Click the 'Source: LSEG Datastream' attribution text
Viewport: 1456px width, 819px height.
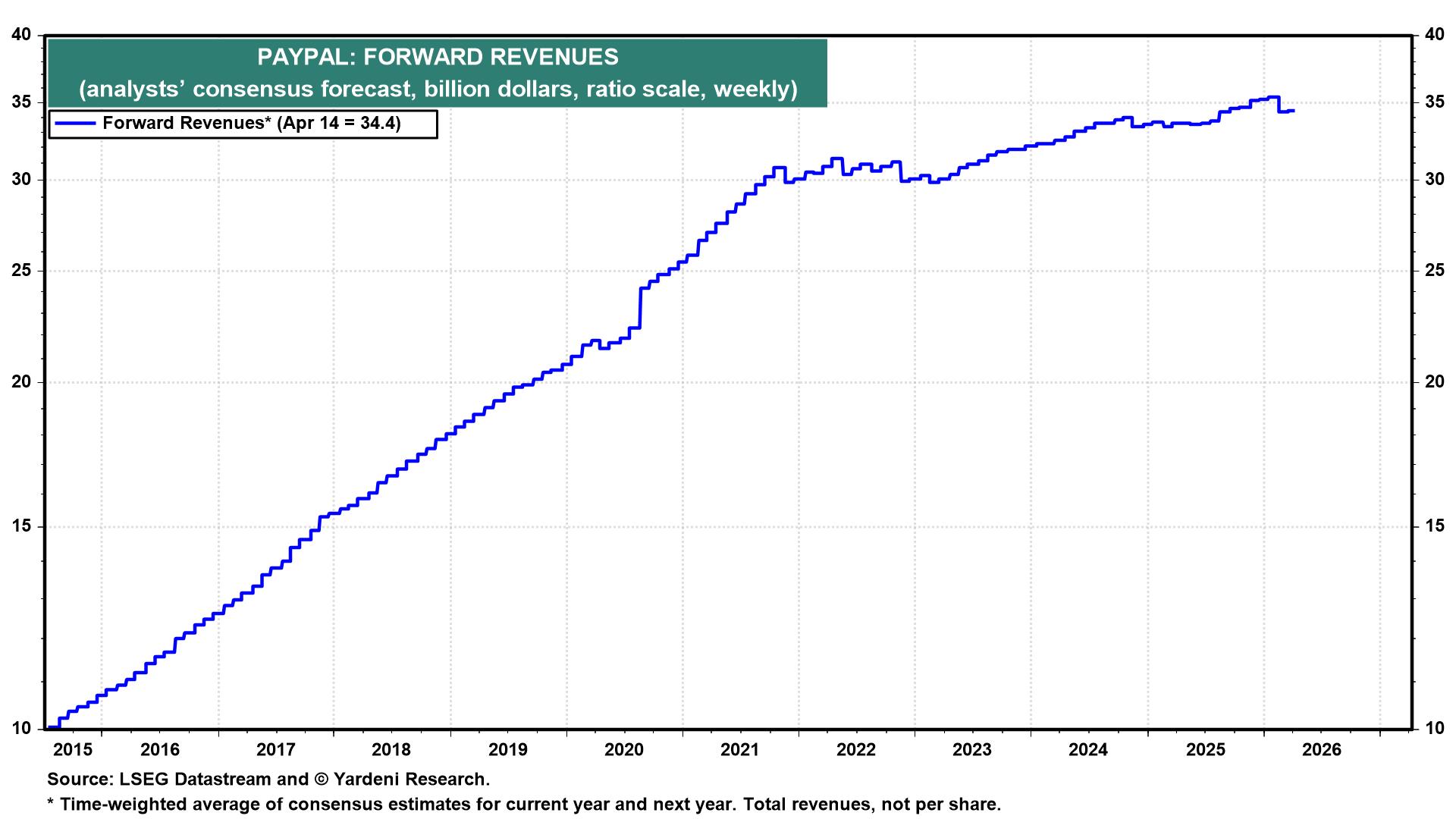[268, 779]
